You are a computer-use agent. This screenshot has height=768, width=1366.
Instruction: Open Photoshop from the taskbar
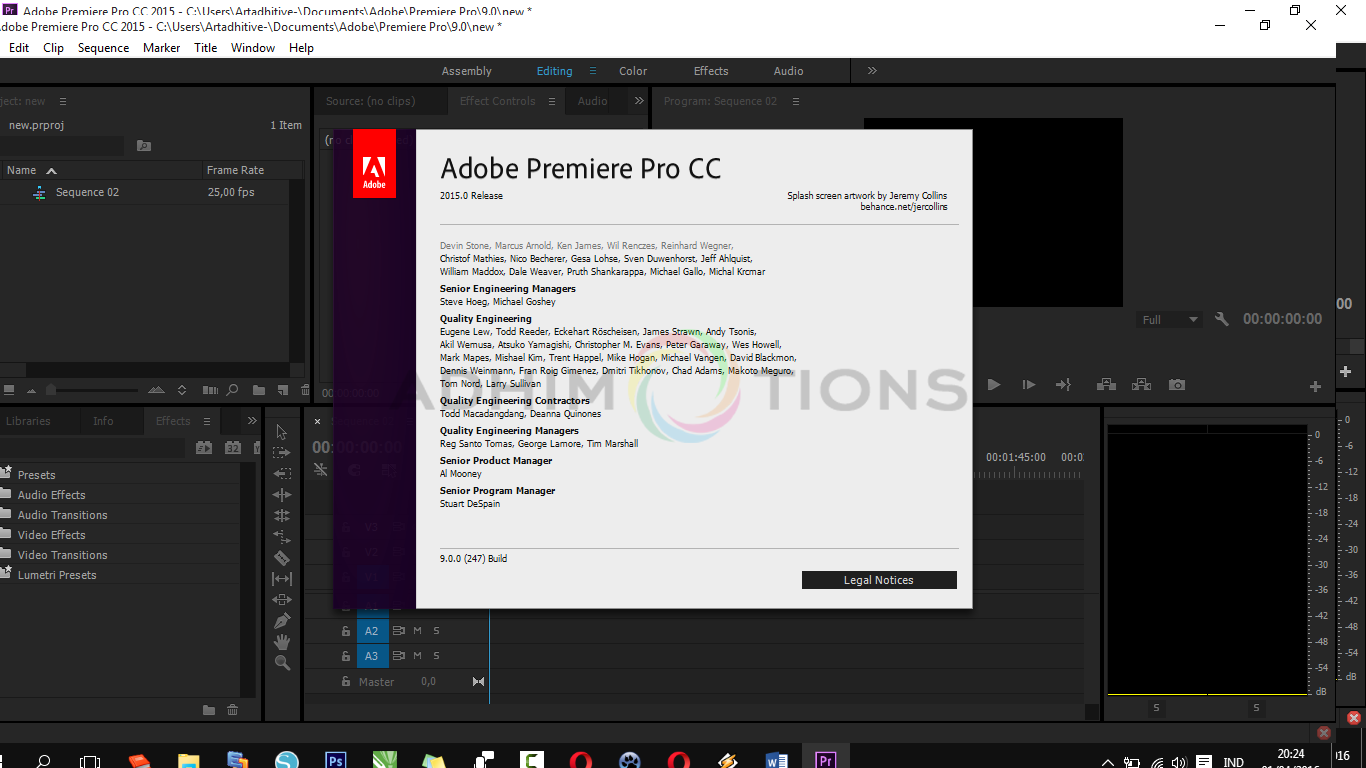point(336,760)
